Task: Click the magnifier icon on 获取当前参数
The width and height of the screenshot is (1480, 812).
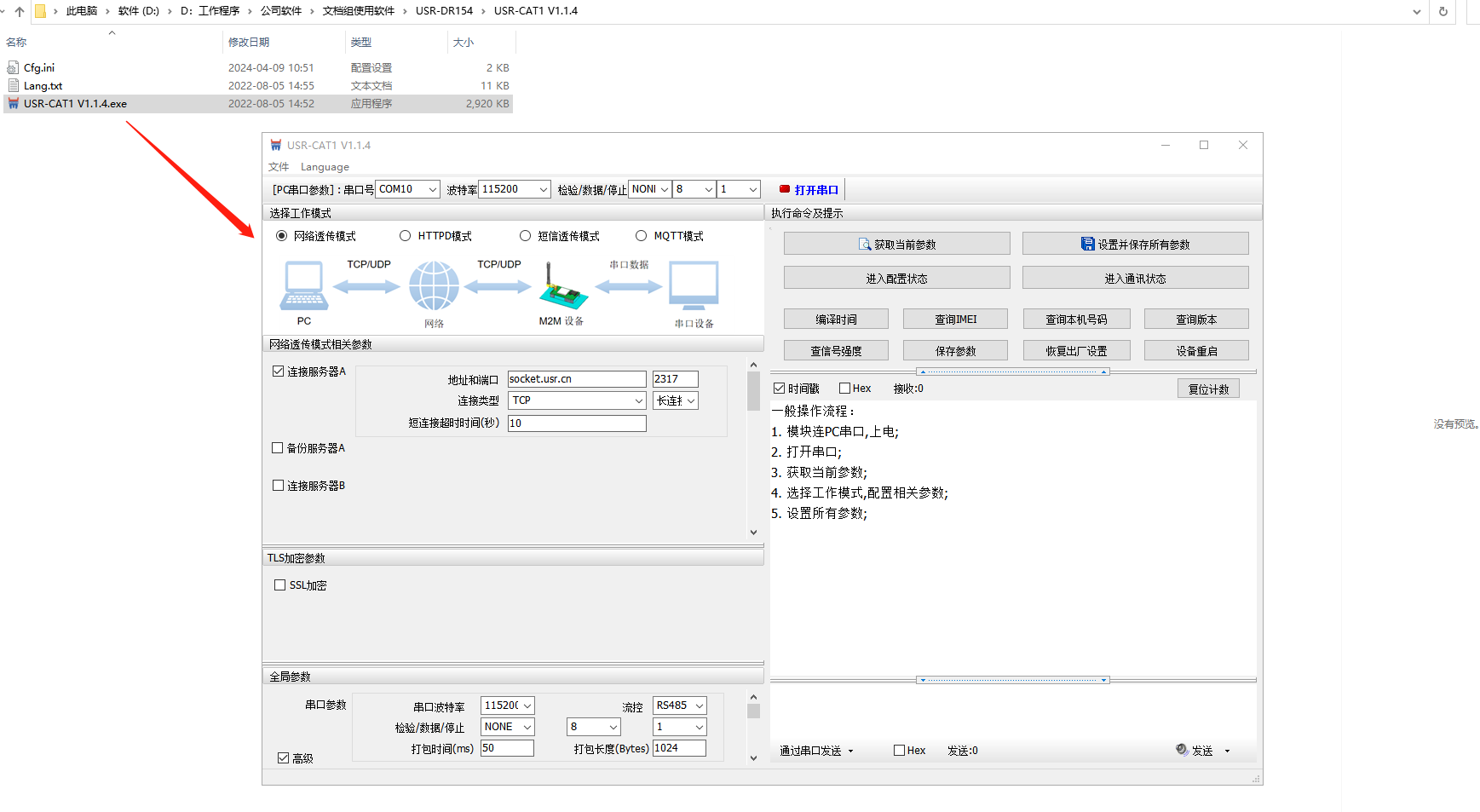Action: pos(864,245)
